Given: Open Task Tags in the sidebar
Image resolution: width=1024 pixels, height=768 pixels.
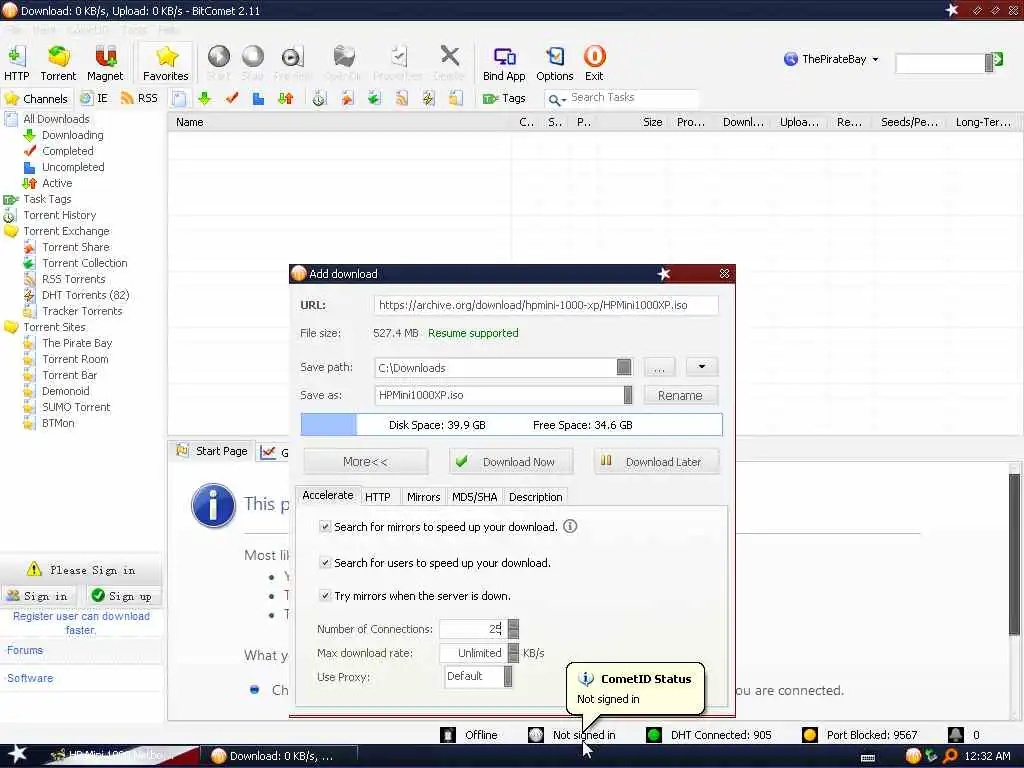Looking at the screenshot, I should click(47, 199).
